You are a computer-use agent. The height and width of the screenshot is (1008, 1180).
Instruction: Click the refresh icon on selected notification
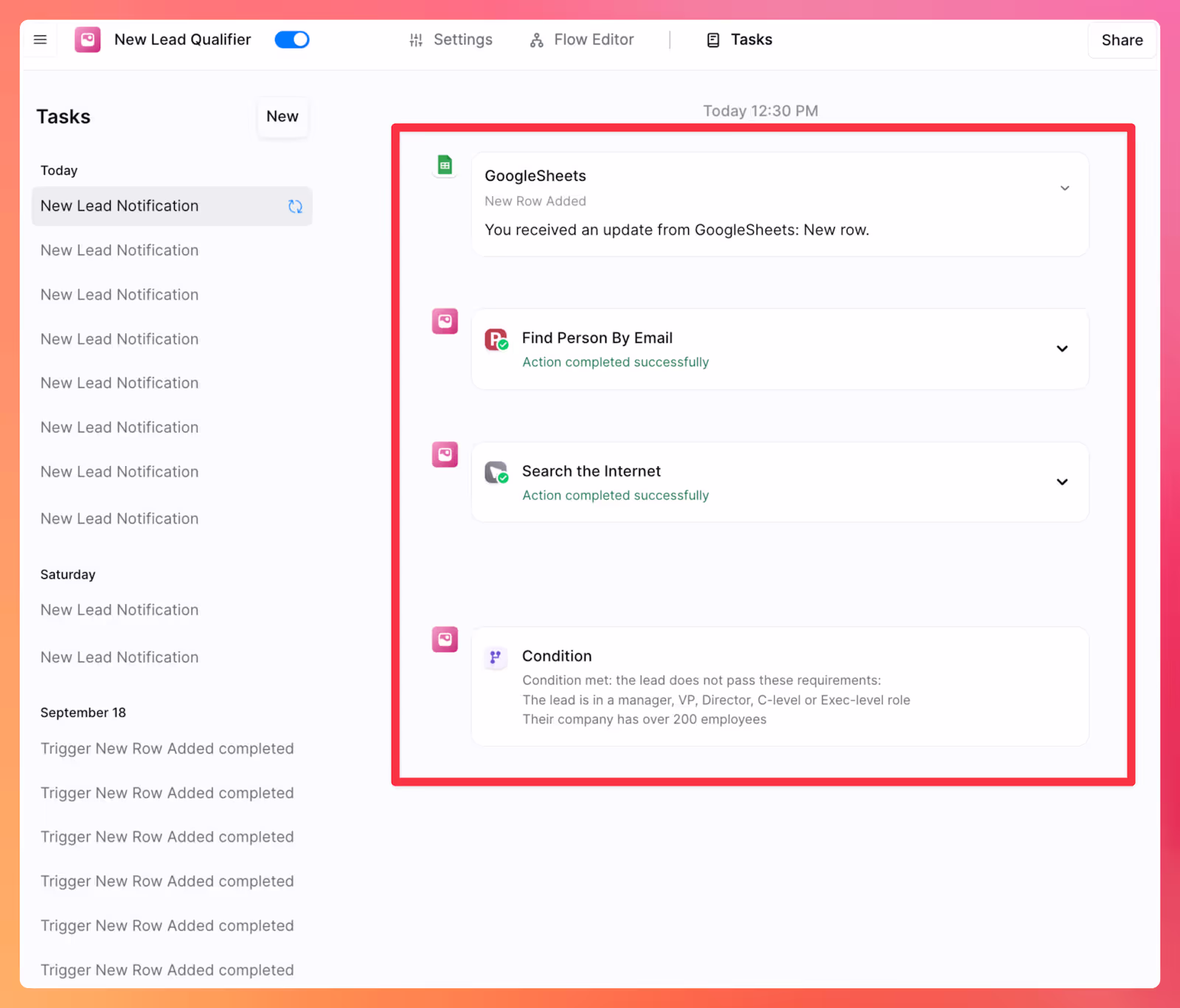[295, 206]
